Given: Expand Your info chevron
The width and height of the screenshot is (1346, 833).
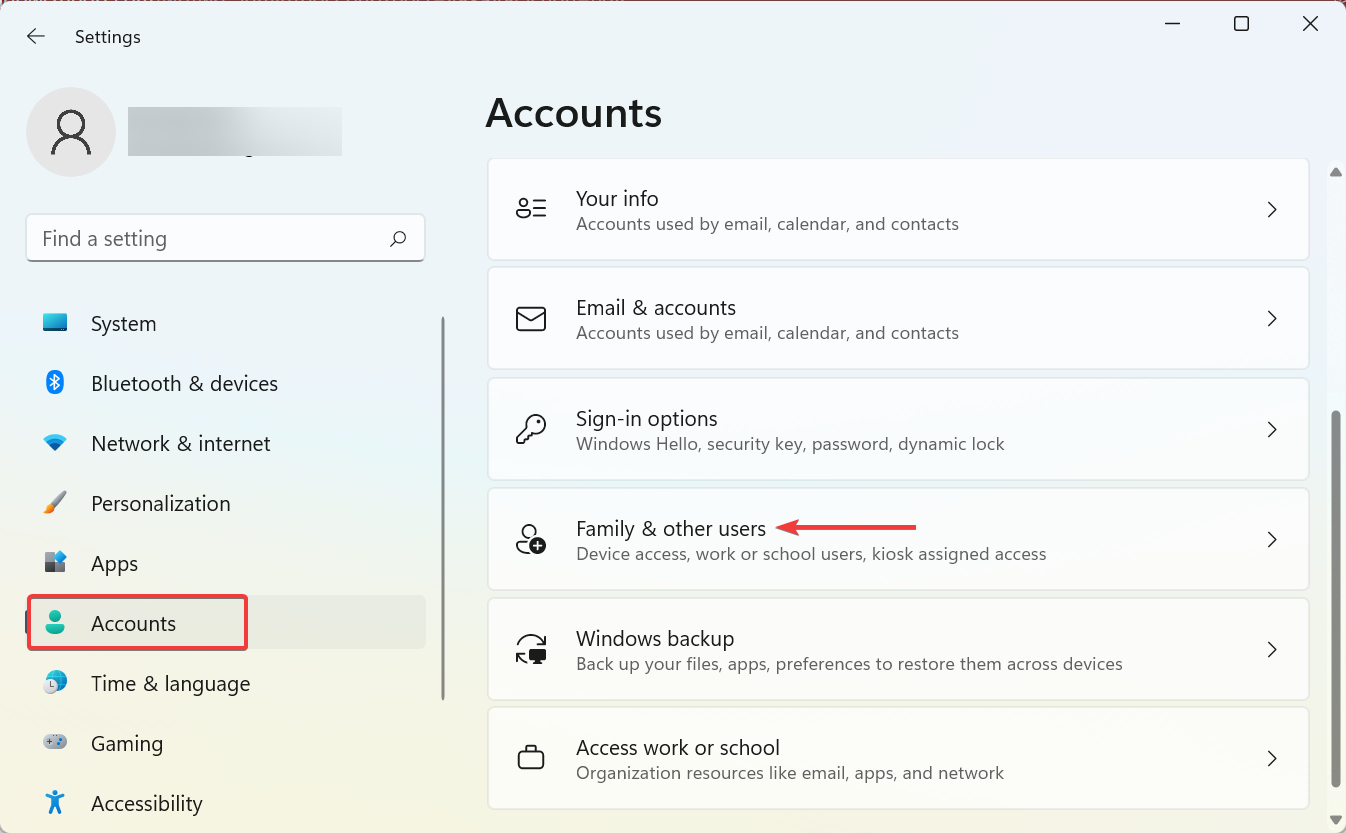Looking at the screenshot, I should [x=1272, y=209].
